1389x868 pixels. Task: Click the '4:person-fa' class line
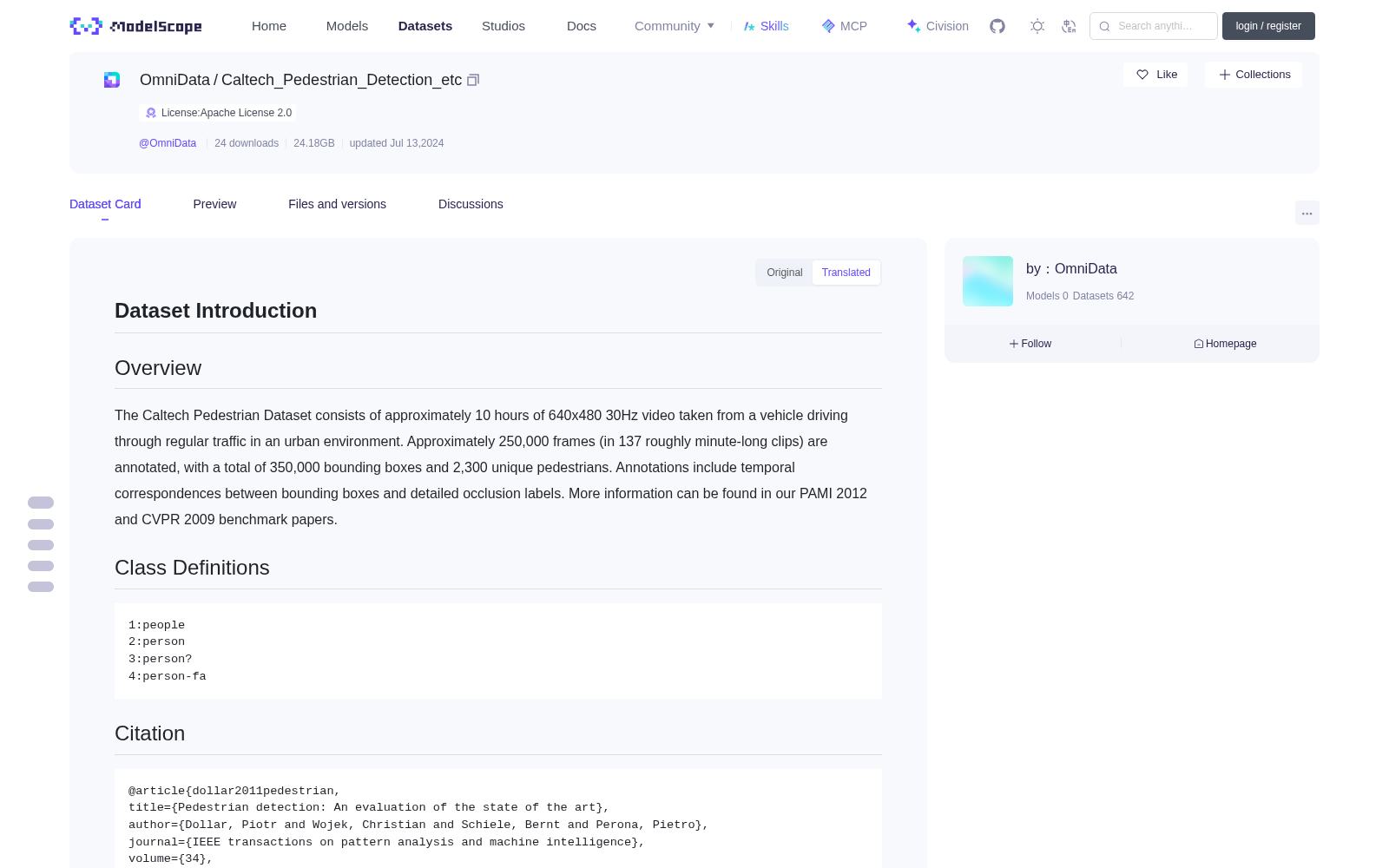tap(168, 676)
